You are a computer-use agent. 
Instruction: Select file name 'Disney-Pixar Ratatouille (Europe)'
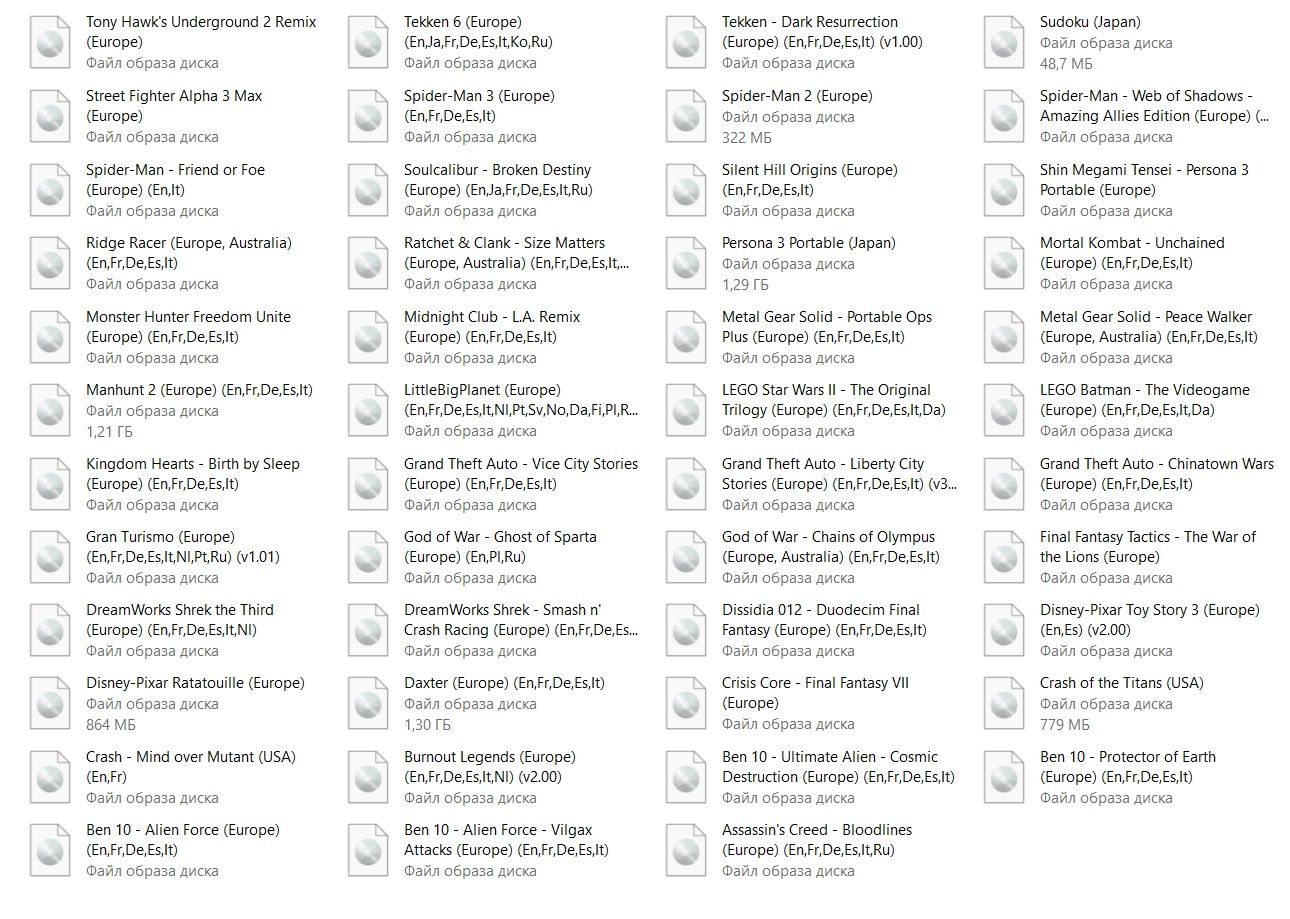[x=195, y=683]
